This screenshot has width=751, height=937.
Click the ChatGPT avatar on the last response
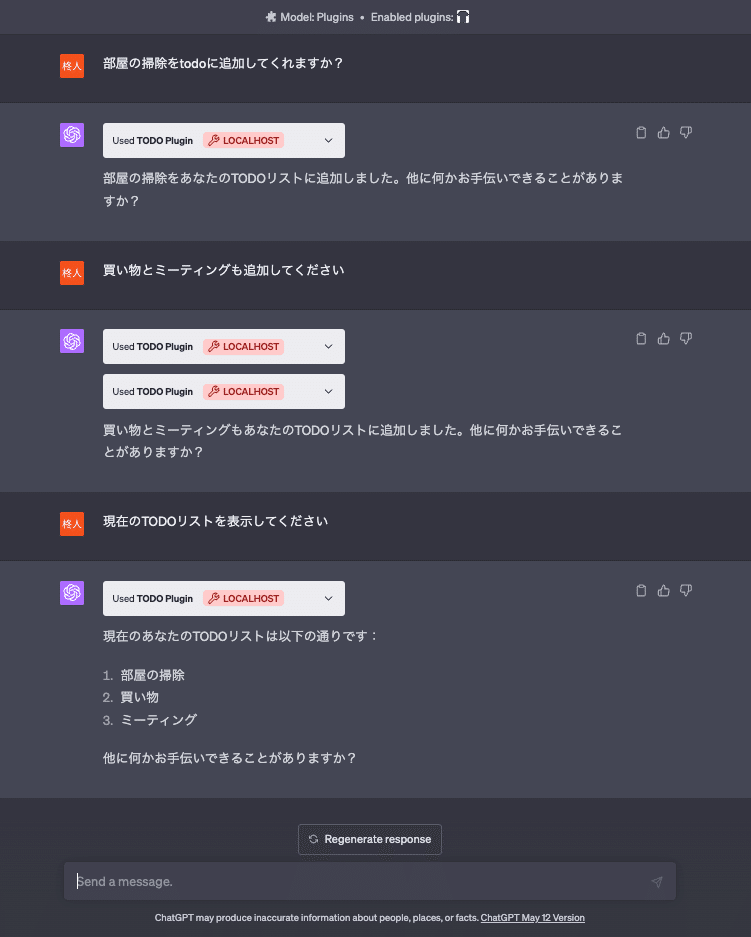[72, 593]
